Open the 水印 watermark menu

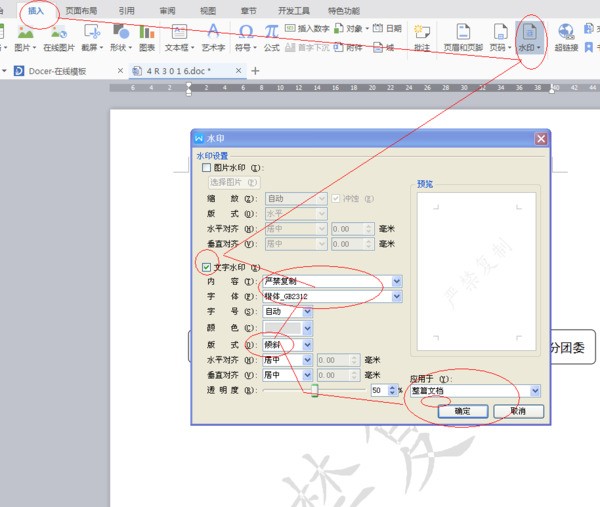coord(530,37)
